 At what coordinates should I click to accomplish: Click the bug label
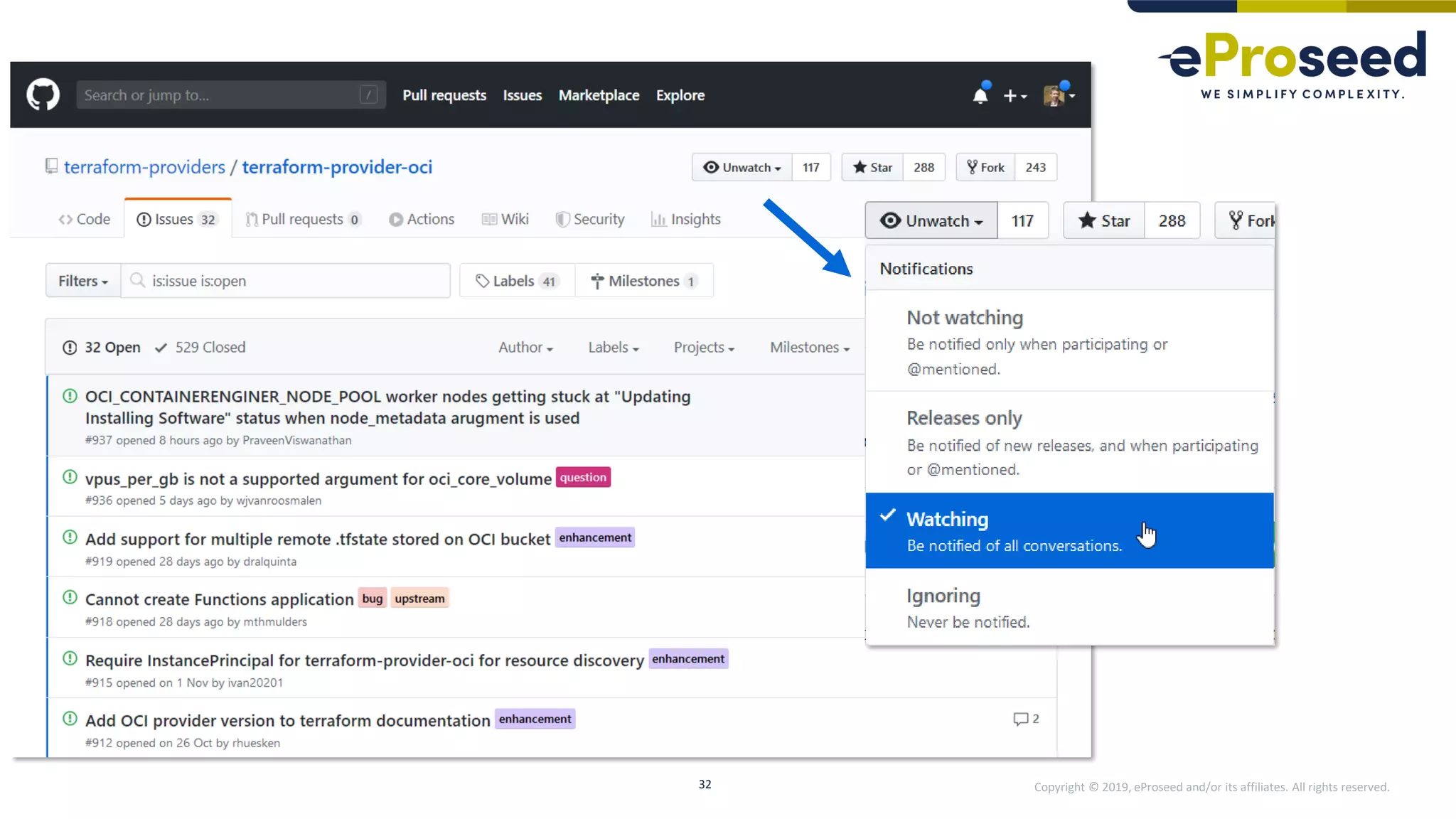[373, 599]
